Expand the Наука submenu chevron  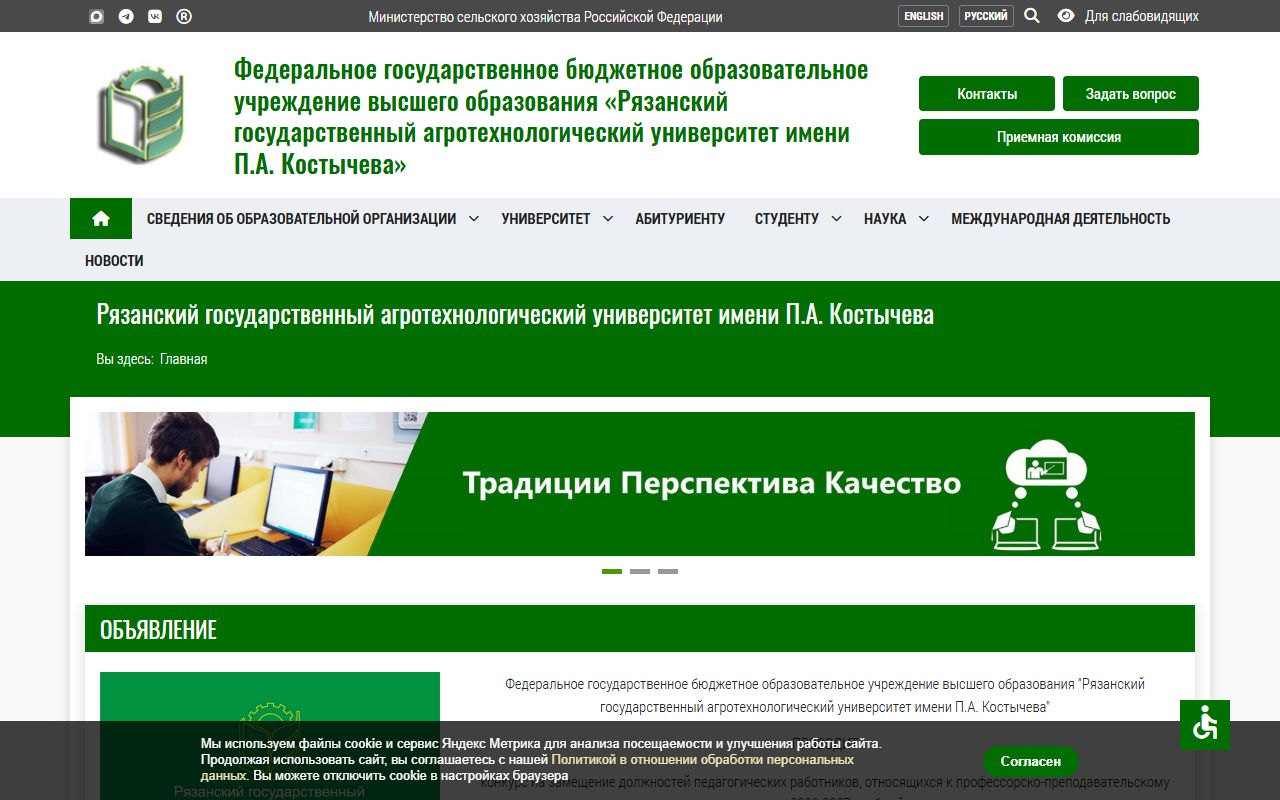click(x=923, y=218)
